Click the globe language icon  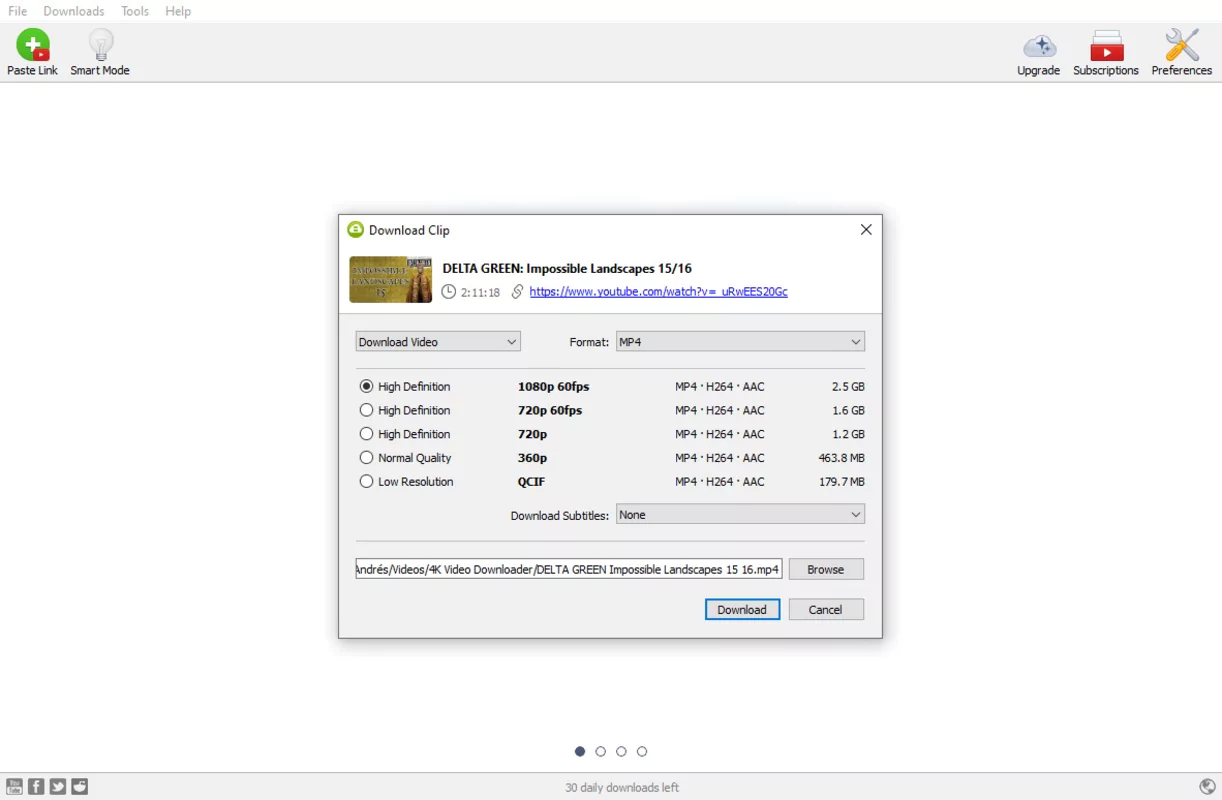tap(1208, 786)
